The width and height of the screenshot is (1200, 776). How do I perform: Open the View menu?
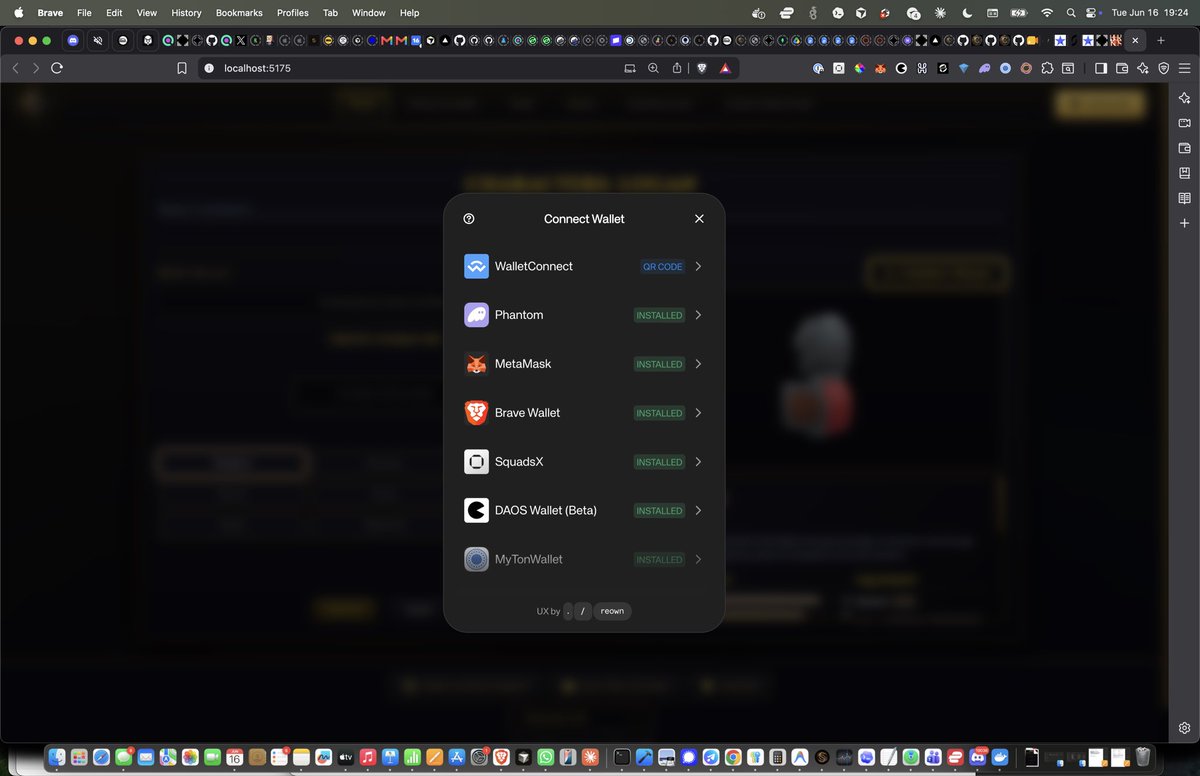click(x=147, y=13)
